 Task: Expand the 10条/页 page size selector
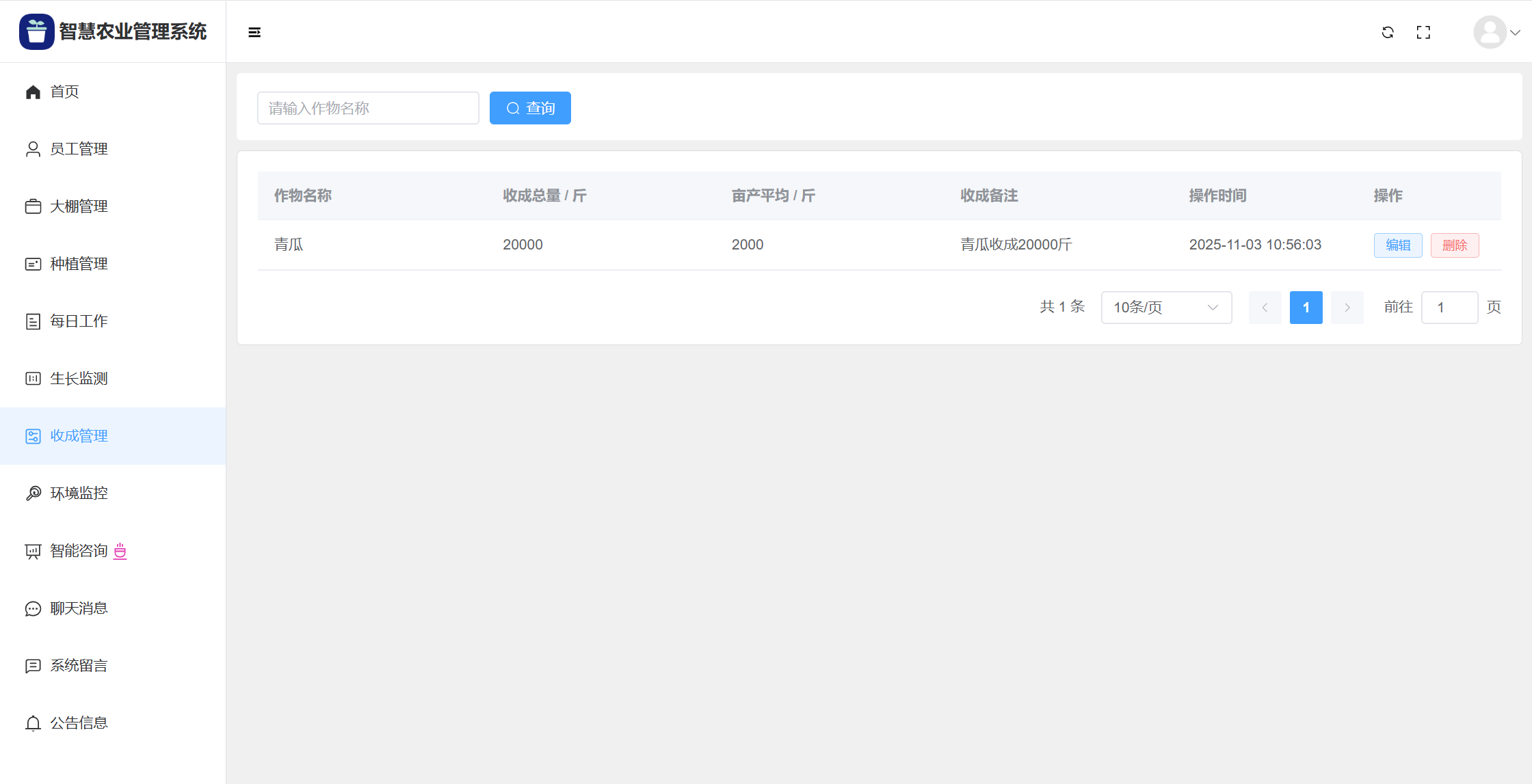click(x=1166, y=308)
